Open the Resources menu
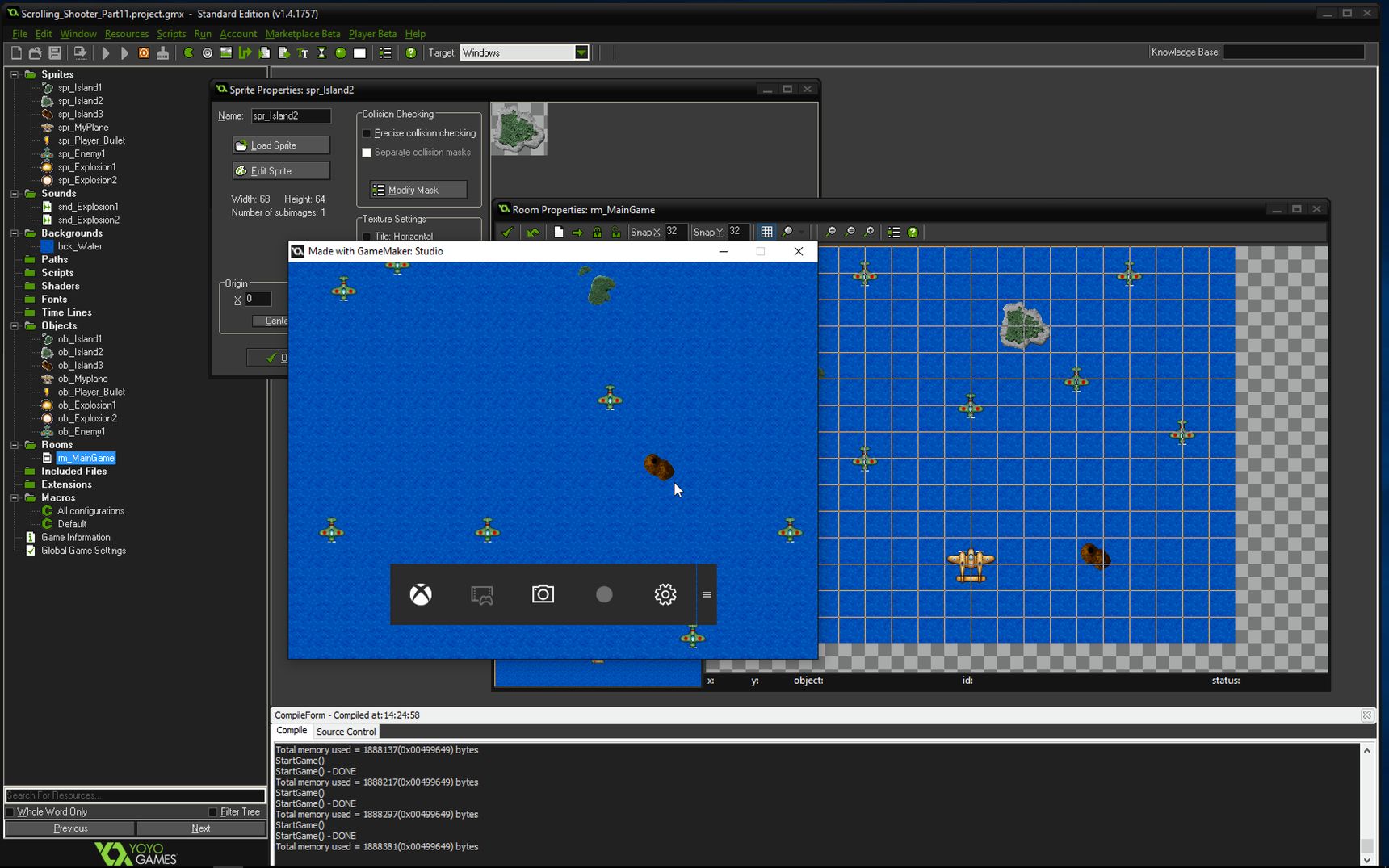Image resolution: width=1389 pixels, height=868 pixels. coord(127,34)
